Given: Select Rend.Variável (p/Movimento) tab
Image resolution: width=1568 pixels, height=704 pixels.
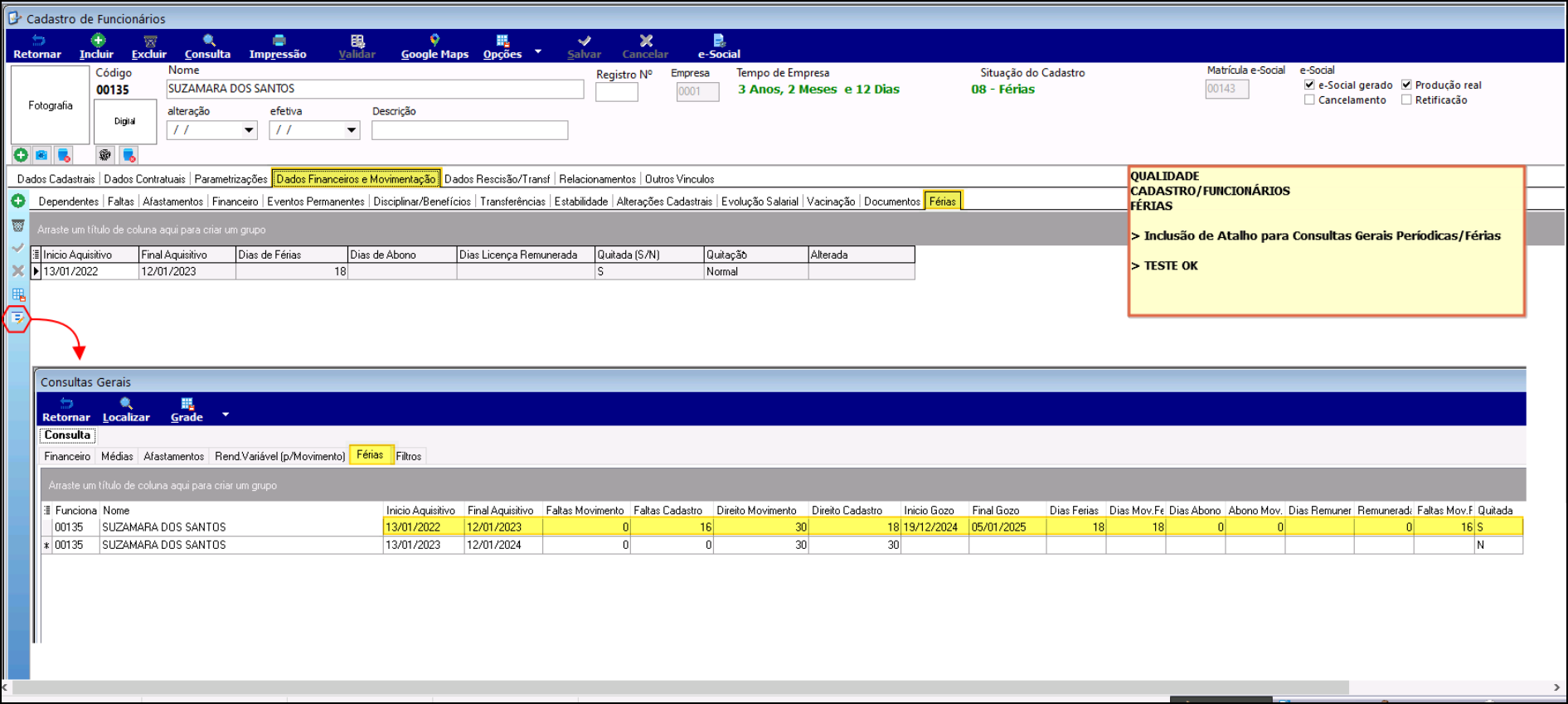Looking at the screenshot, I should pos(280,456).
